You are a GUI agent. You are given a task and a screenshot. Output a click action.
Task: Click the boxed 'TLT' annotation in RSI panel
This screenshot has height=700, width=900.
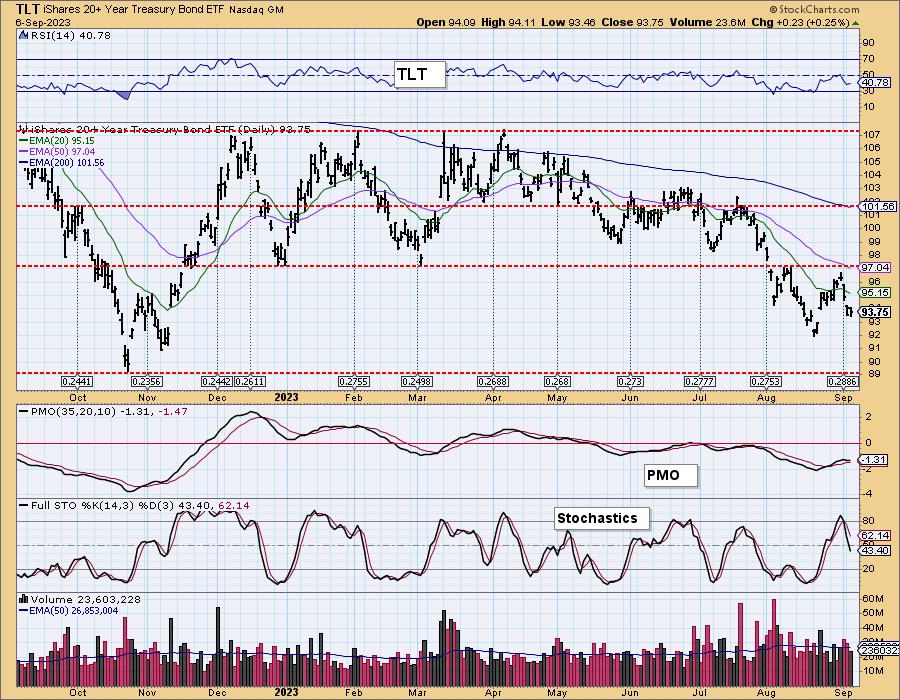(420, 75)
